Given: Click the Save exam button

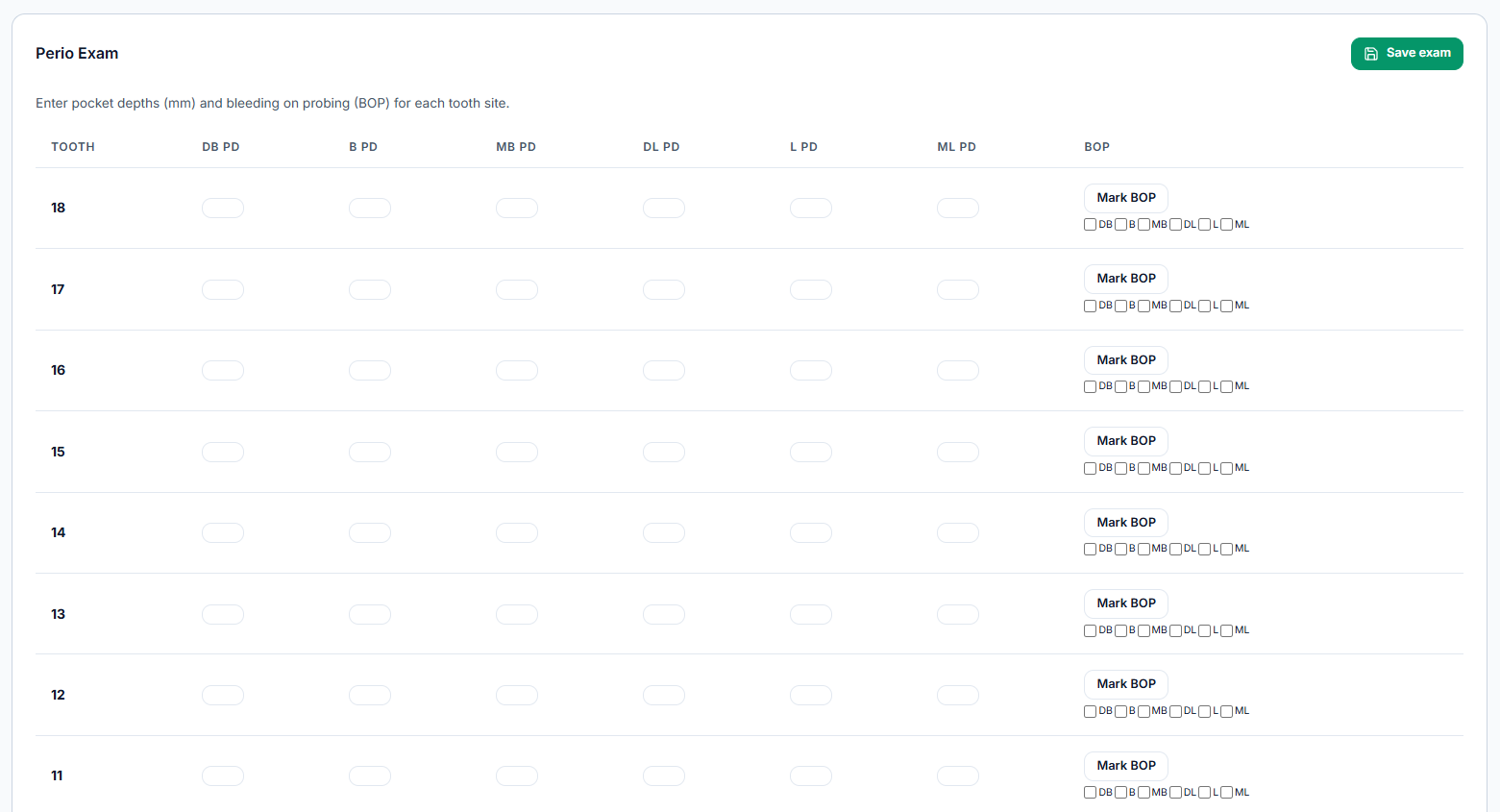Looking at the screenshot, I should [x=1407, y=54].
